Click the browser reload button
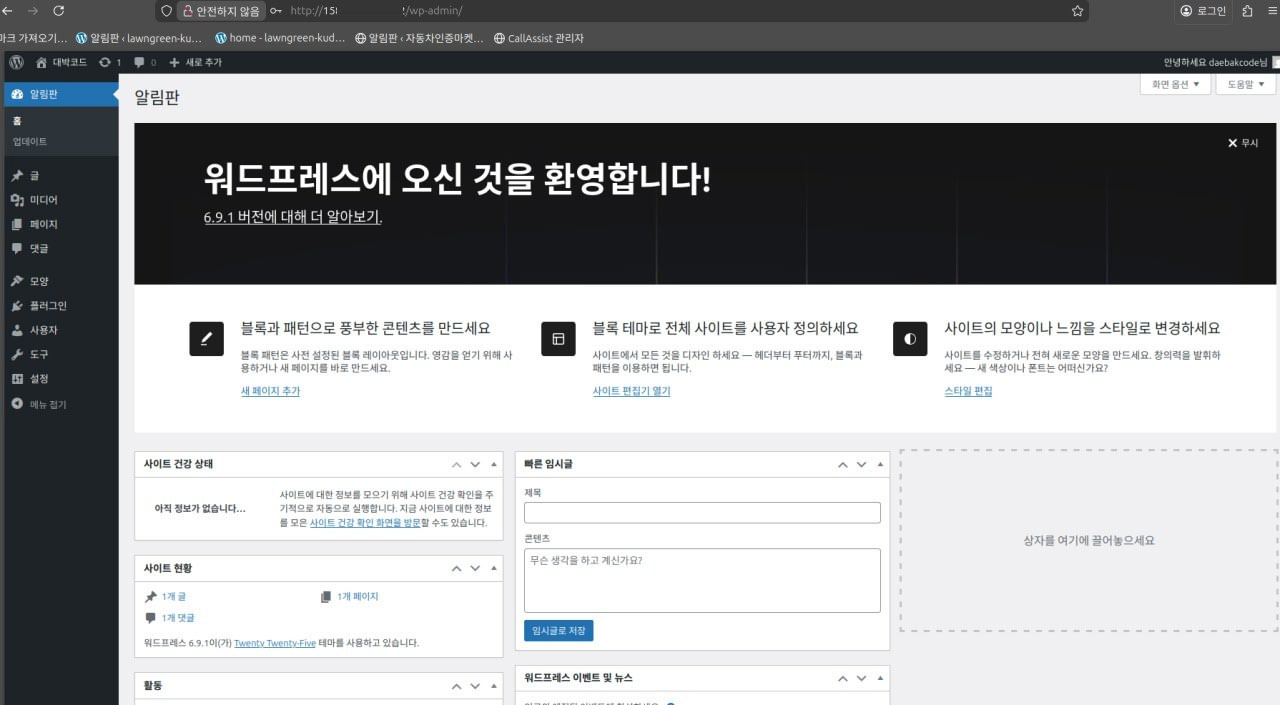The width and height of the screenshot is (1280, 705). [x=58, y=11]
